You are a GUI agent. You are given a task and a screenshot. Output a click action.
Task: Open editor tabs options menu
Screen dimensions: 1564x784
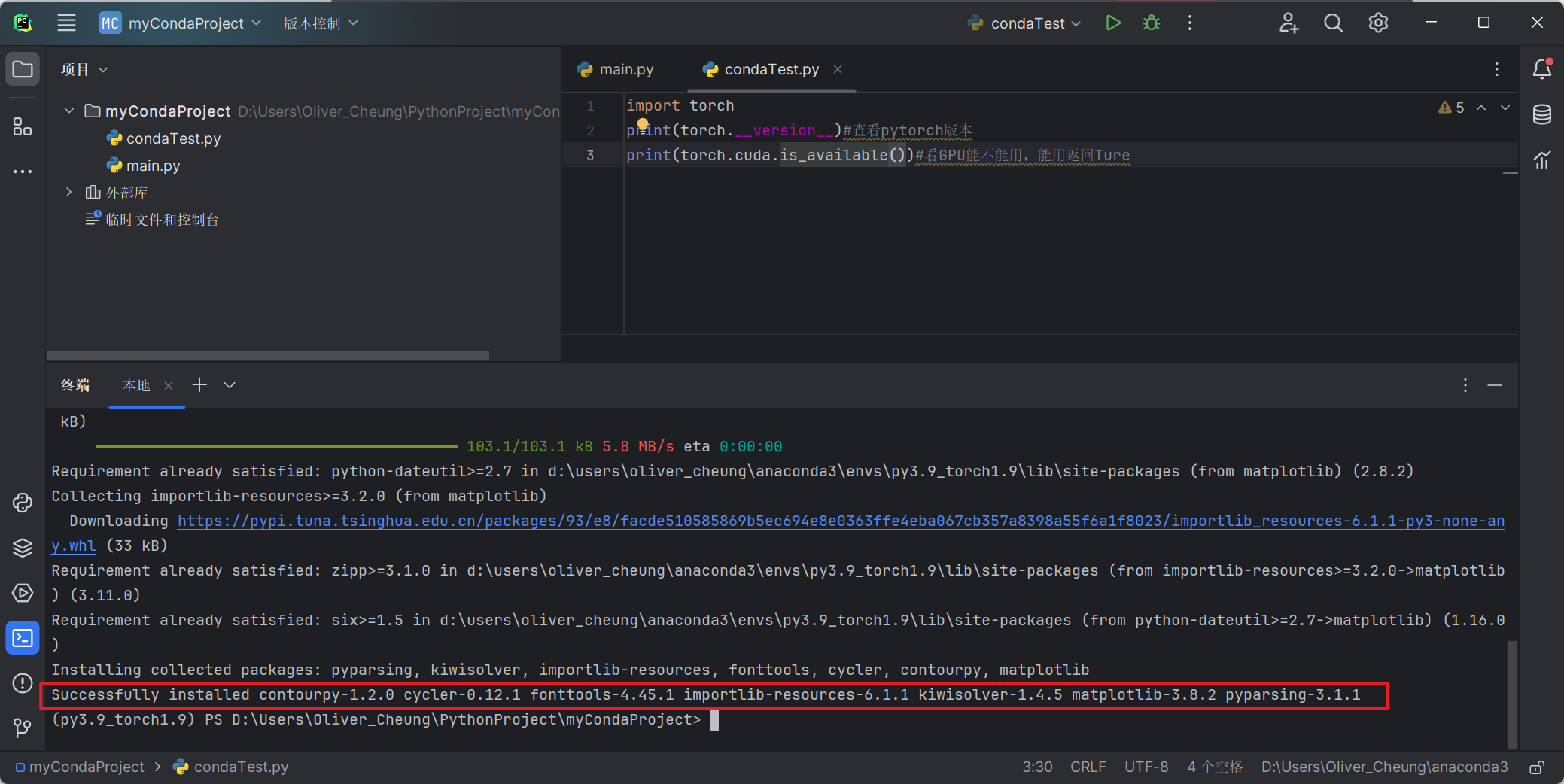[1497, 69]
